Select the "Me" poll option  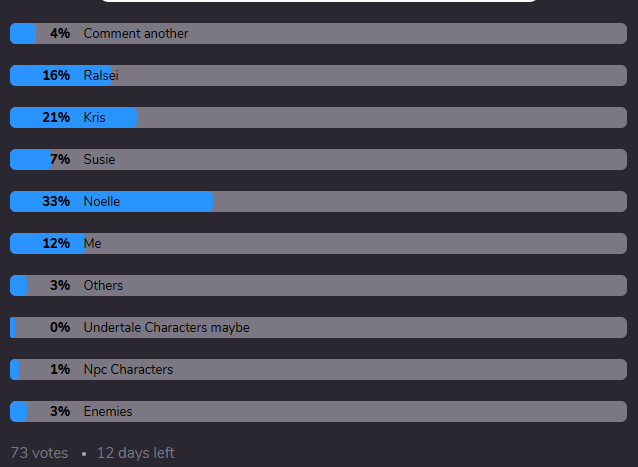[318, 243]
